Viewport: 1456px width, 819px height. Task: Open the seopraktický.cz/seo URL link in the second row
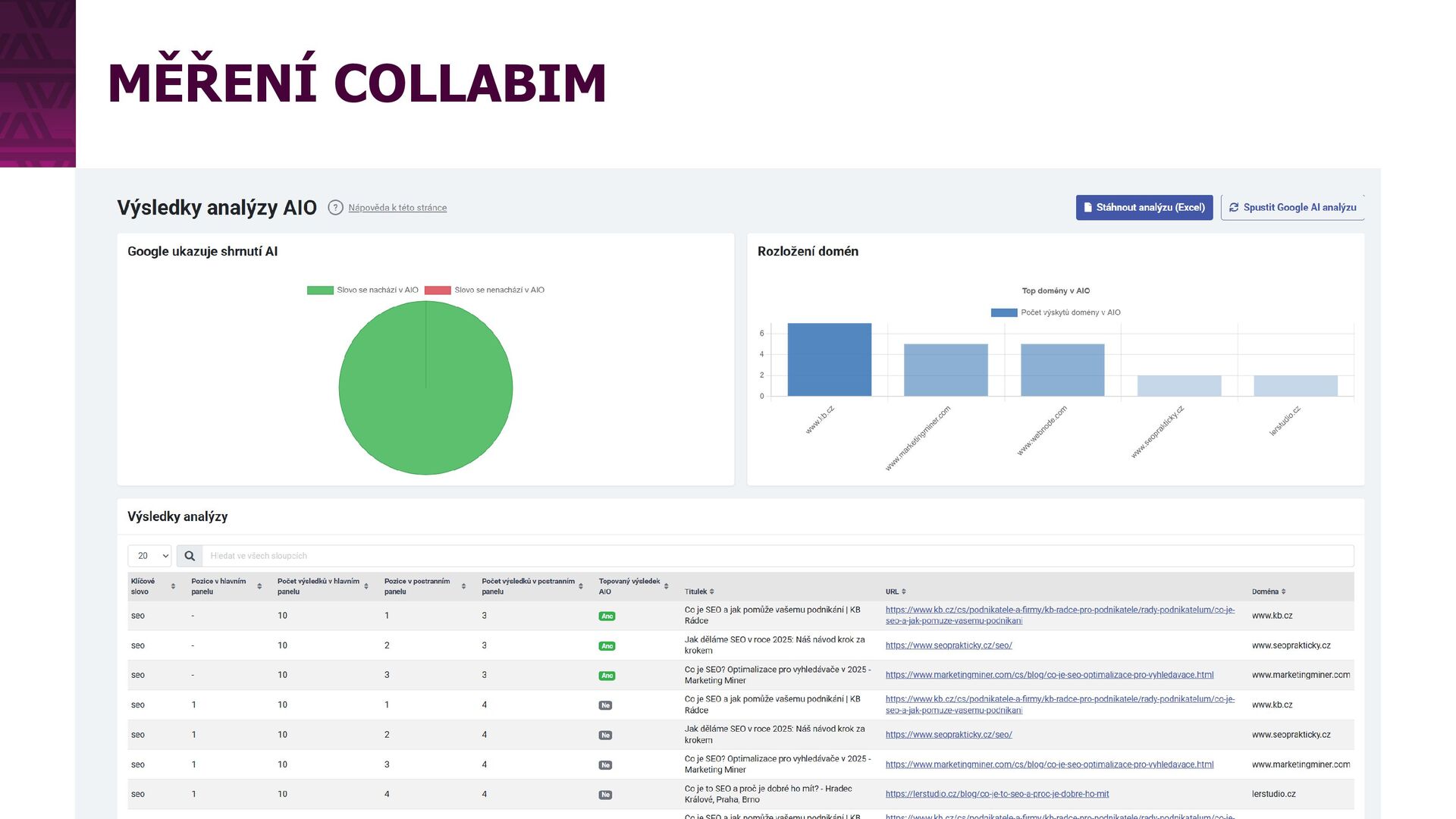coord(948,645)
